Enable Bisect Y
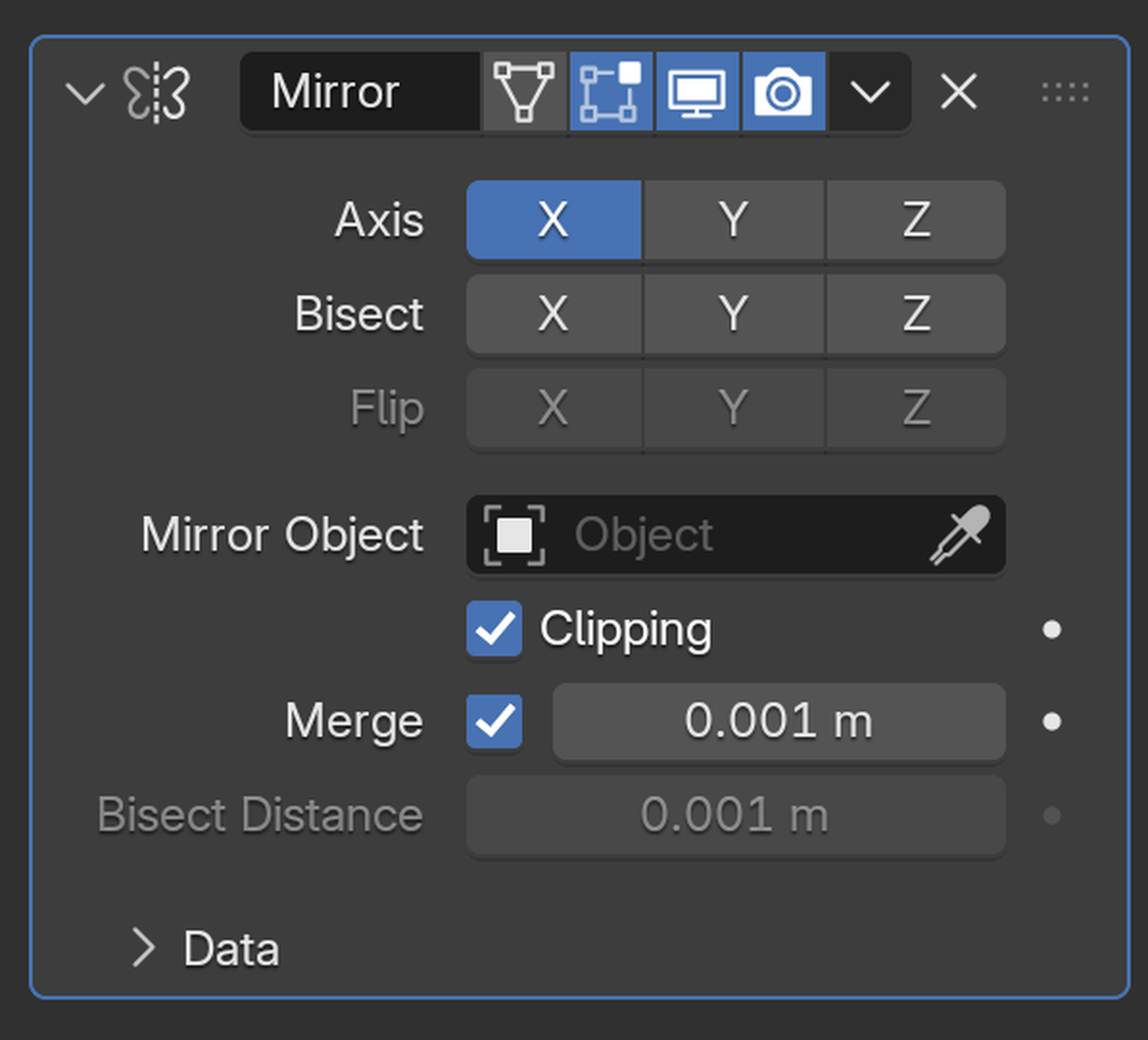The width and height of the screenshot is (1148, 1040). [733, 314]
